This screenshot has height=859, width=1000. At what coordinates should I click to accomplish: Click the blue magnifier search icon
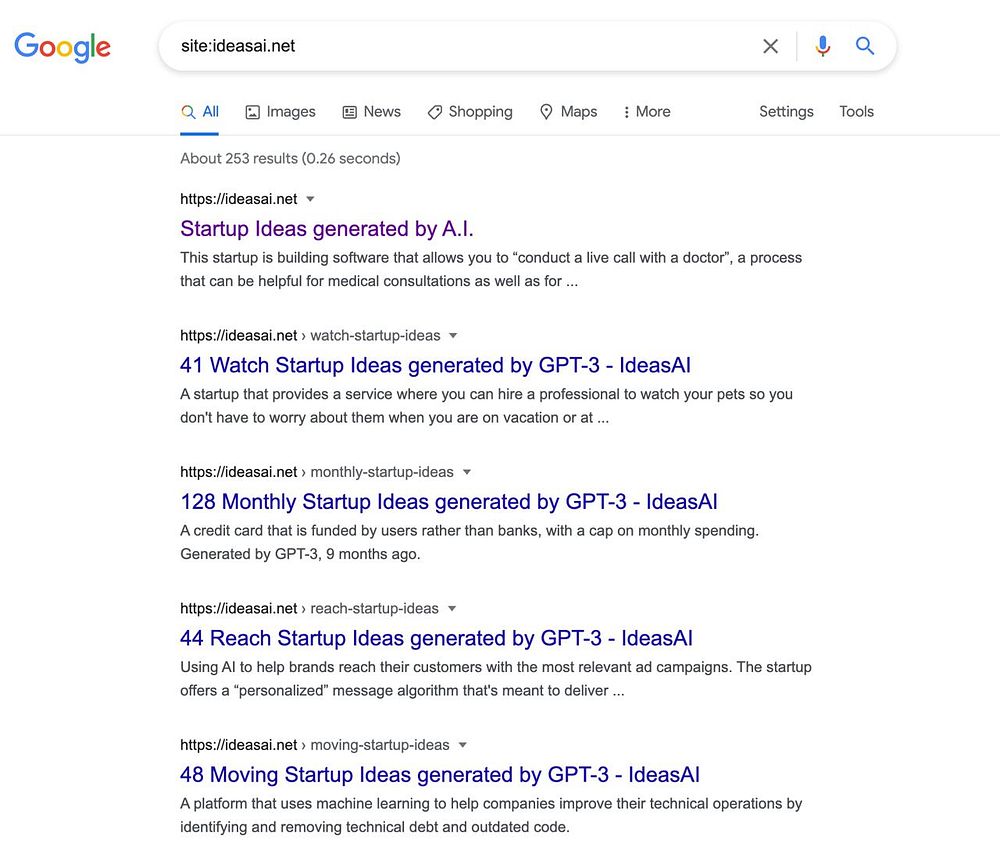[x=865, y=46]
